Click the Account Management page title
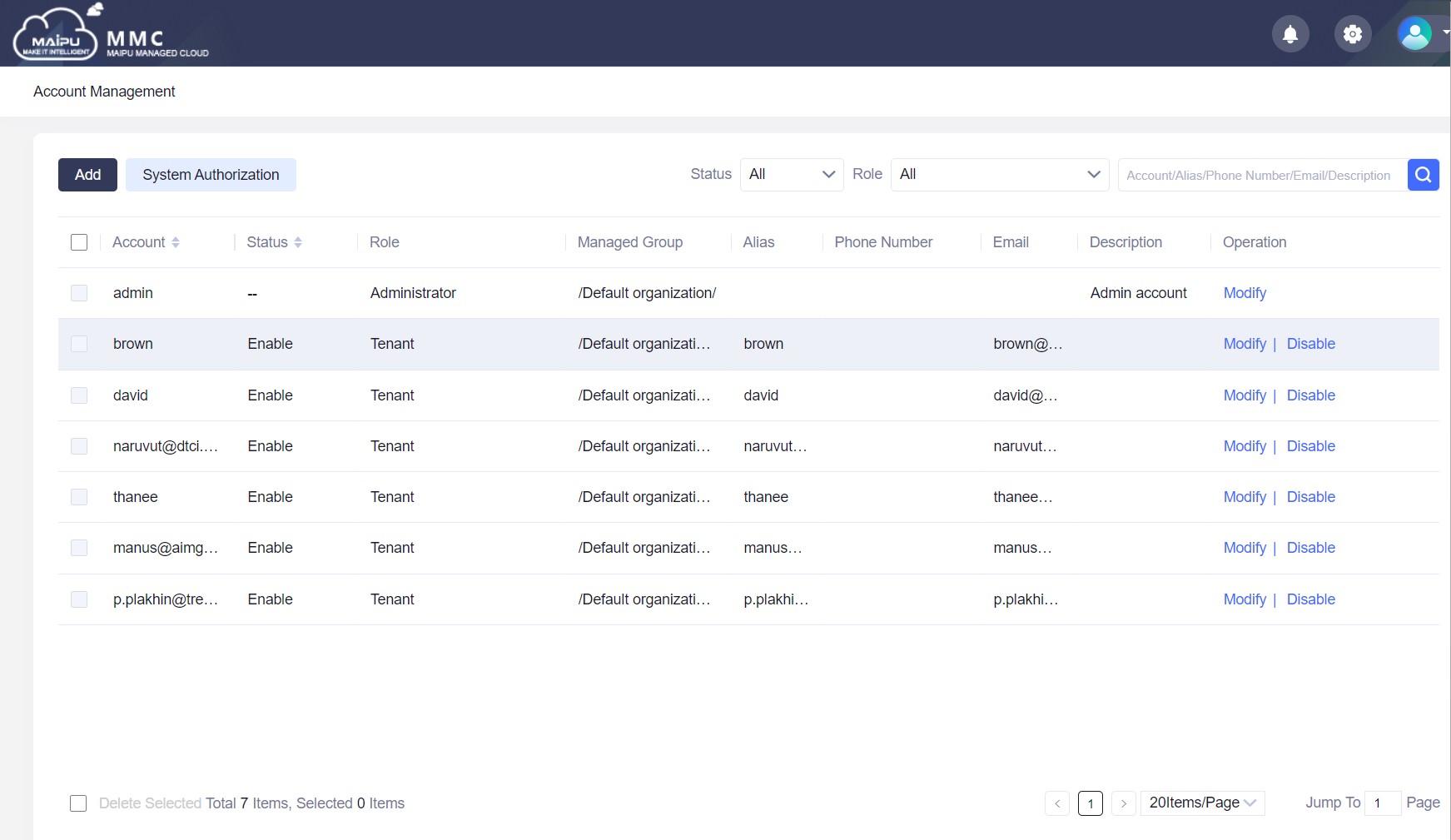 [x=104, y=92]
